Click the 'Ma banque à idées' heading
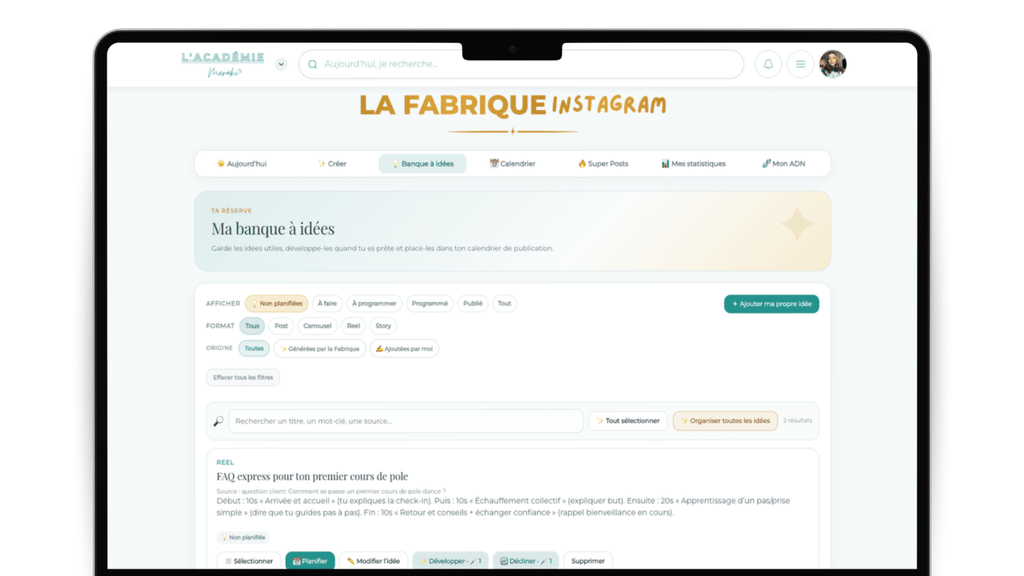 tap(273, 229)
